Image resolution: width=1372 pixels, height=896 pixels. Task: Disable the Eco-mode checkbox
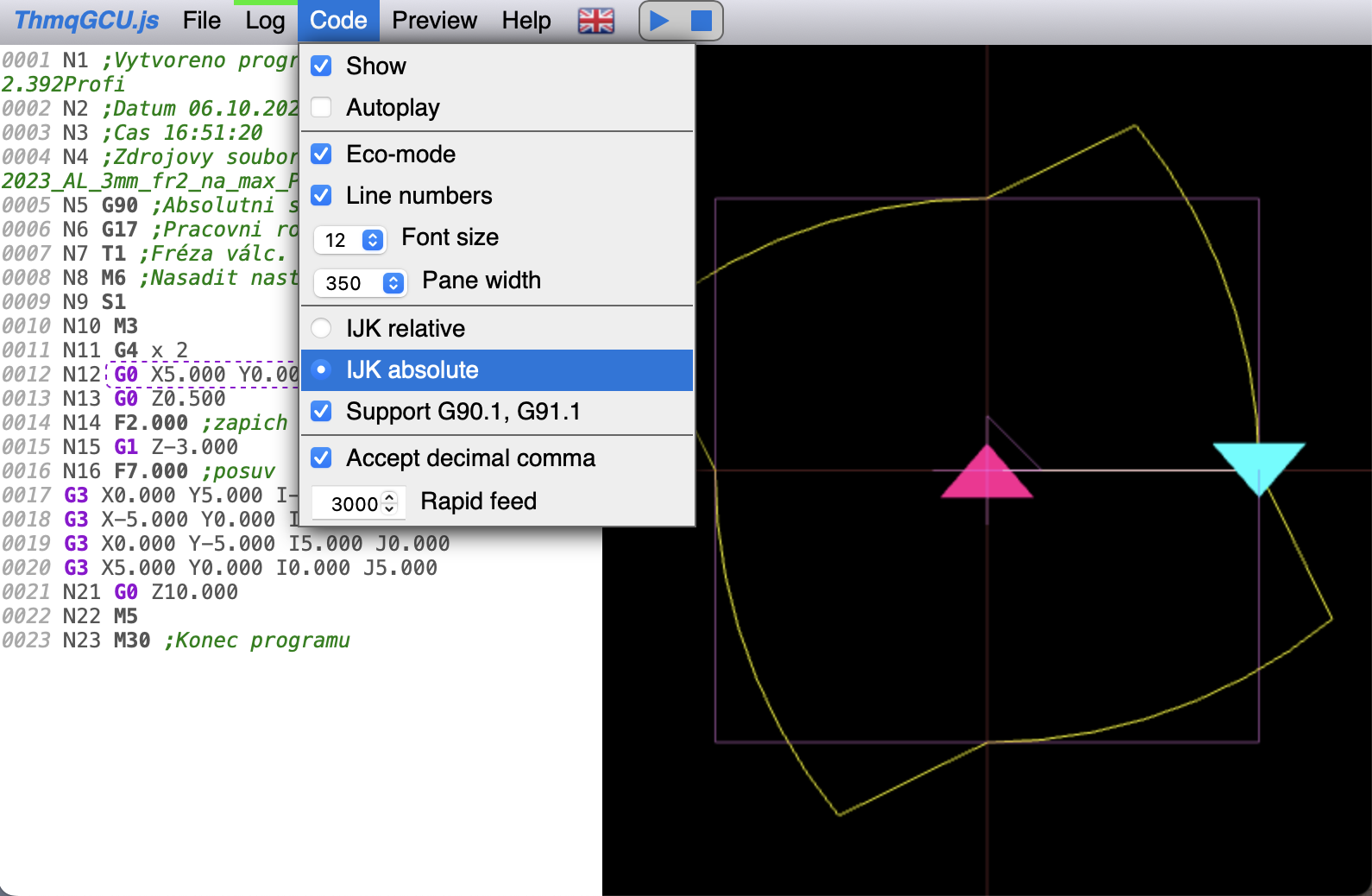coord(322,155)
